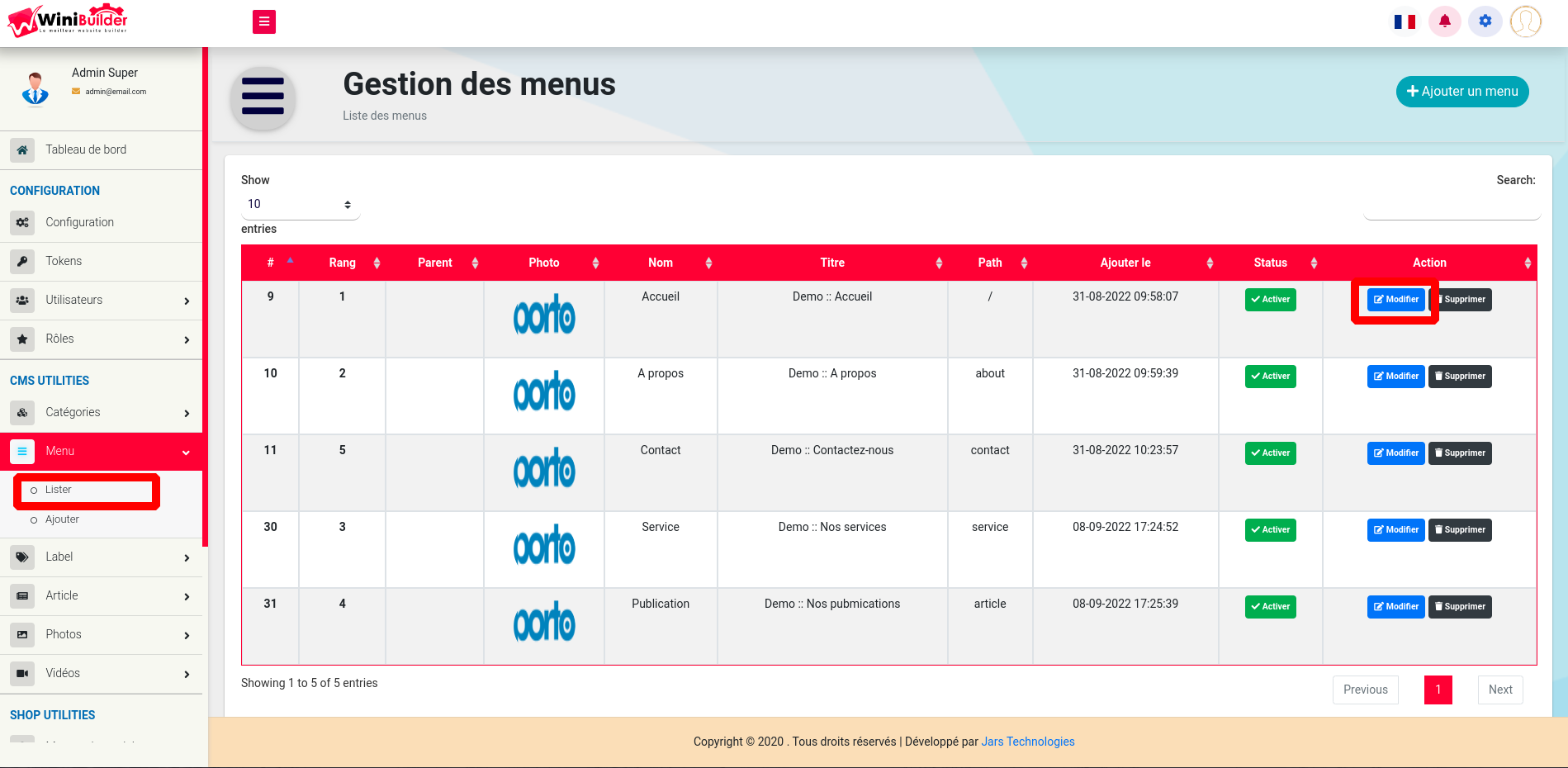This screenshot has height=768, width=1568.
Task: Click Tokens key icon
Action: [22, 262]
